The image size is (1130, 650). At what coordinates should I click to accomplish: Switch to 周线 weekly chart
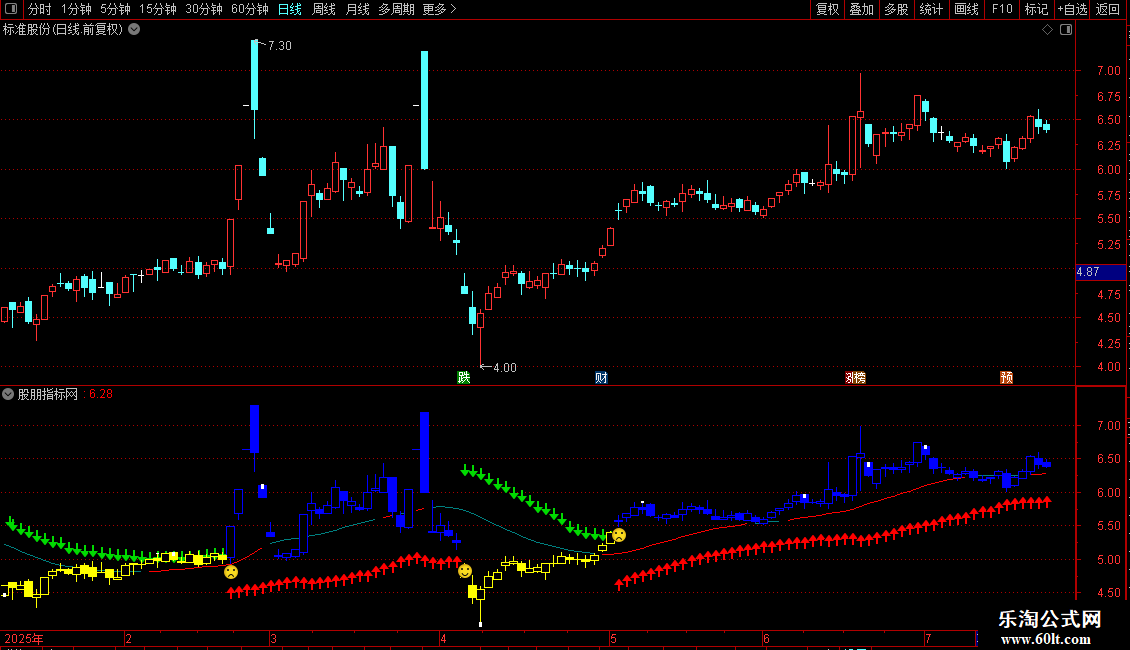[324, 9]
